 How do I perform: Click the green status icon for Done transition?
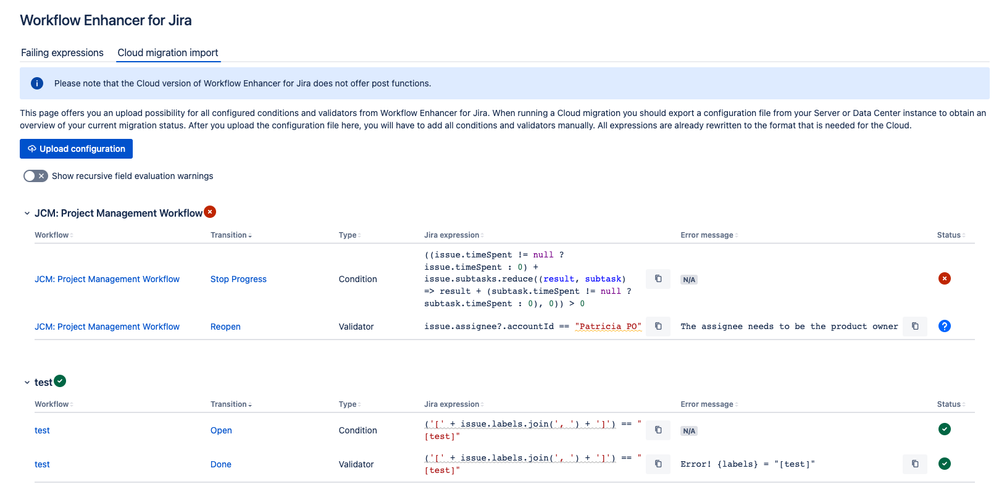[944, 463]
